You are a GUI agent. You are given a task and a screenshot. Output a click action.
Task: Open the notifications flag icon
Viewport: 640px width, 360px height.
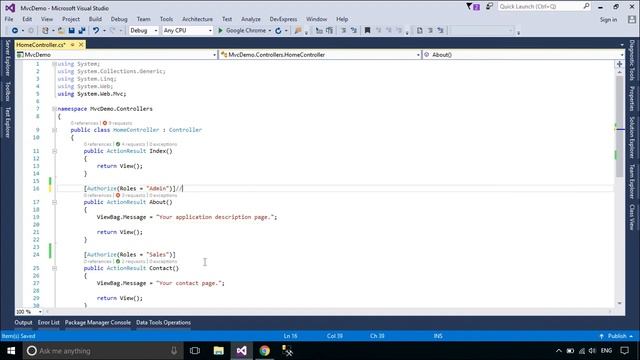(473, 7)
